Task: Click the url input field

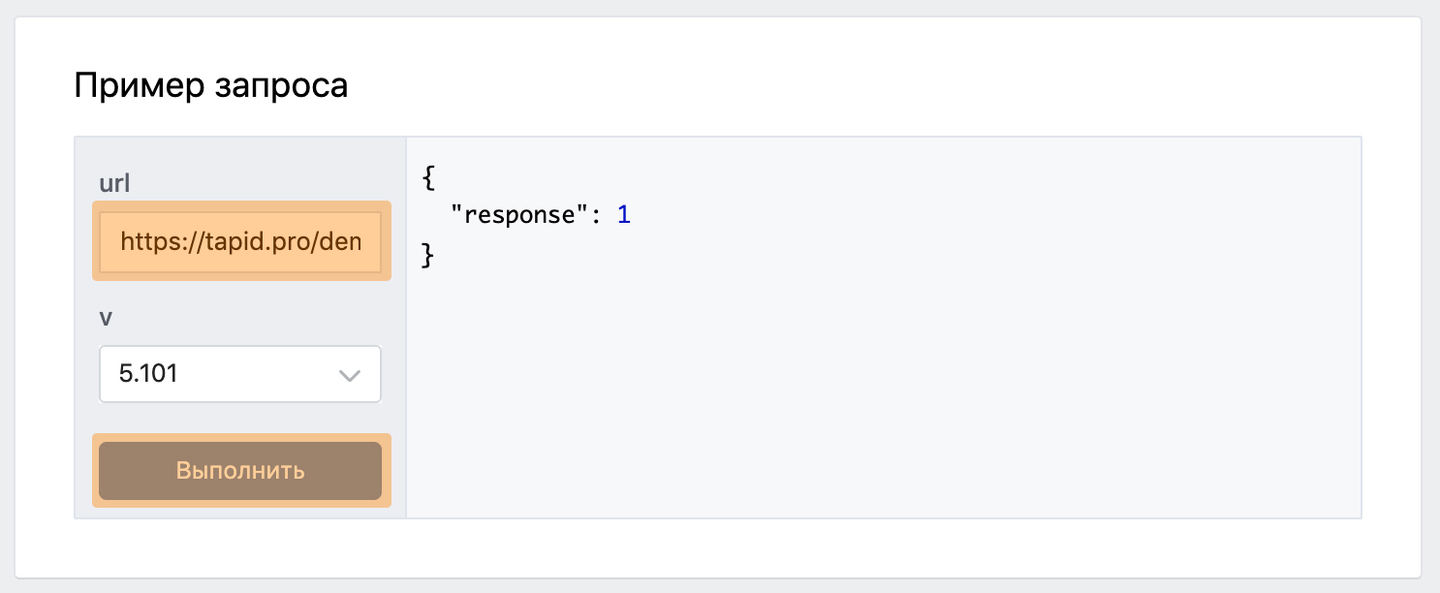Action: [x=240, y=241]
